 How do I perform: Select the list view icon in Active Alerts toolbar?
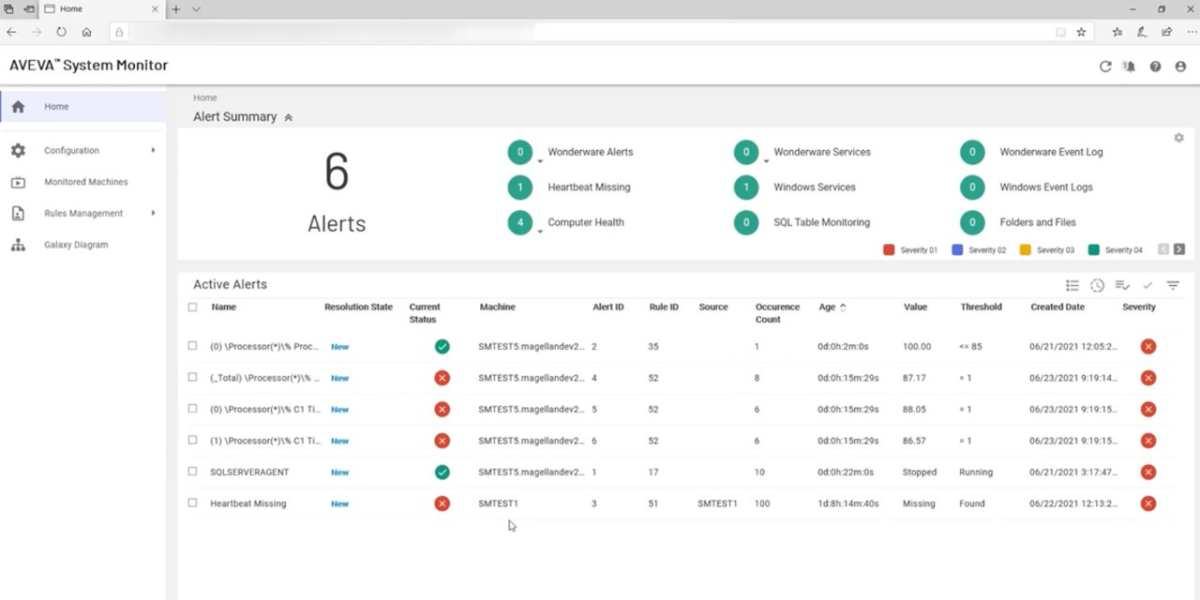(1072, 285)
